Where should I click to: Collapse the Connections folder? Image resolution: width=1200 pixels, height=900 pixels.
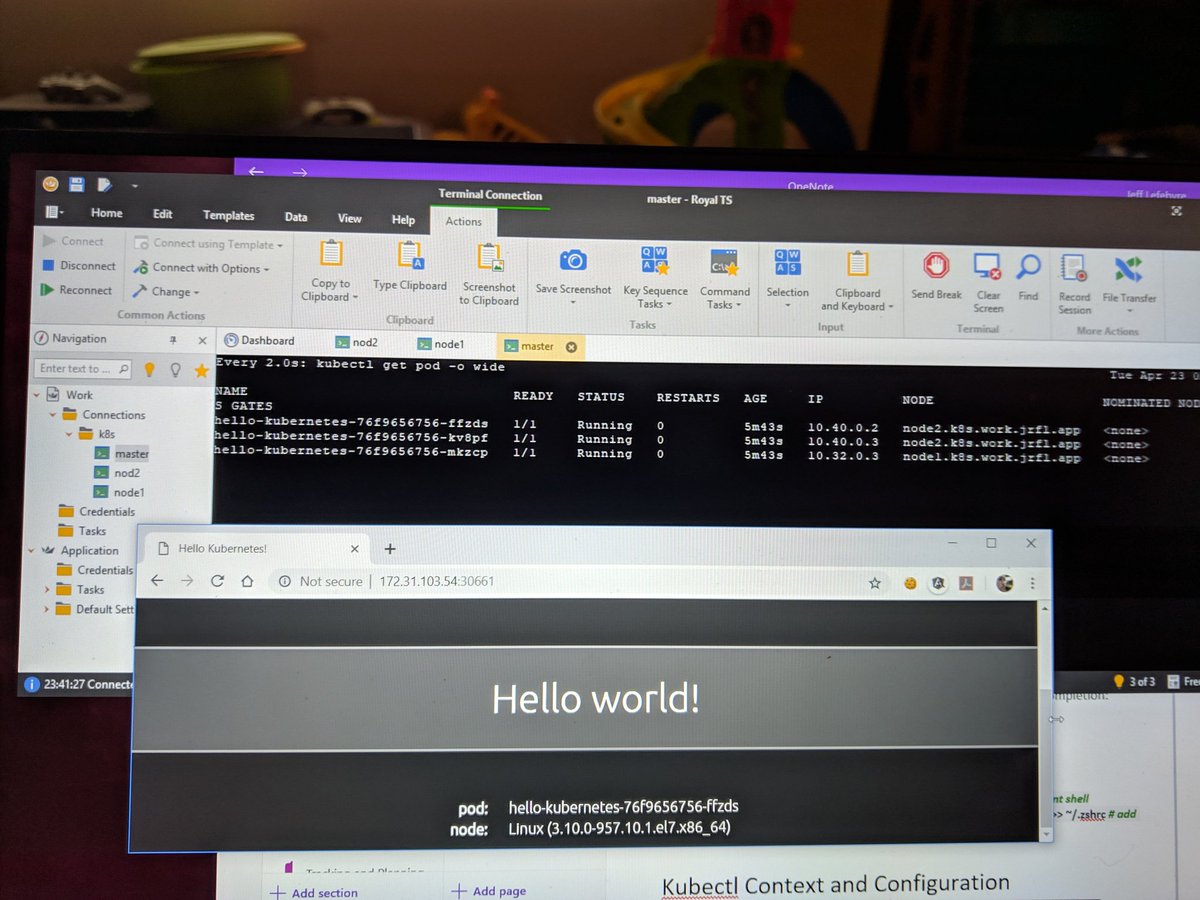pyautogui.click(x=52, y=415)
